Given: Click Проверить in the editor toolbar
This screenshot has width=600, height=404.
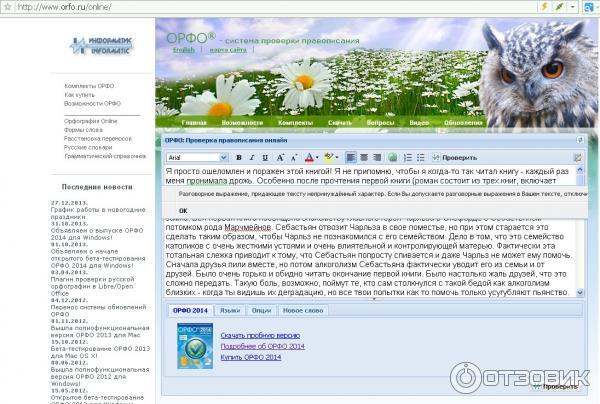Looking at the screenshot, I should tap(455, 157).
